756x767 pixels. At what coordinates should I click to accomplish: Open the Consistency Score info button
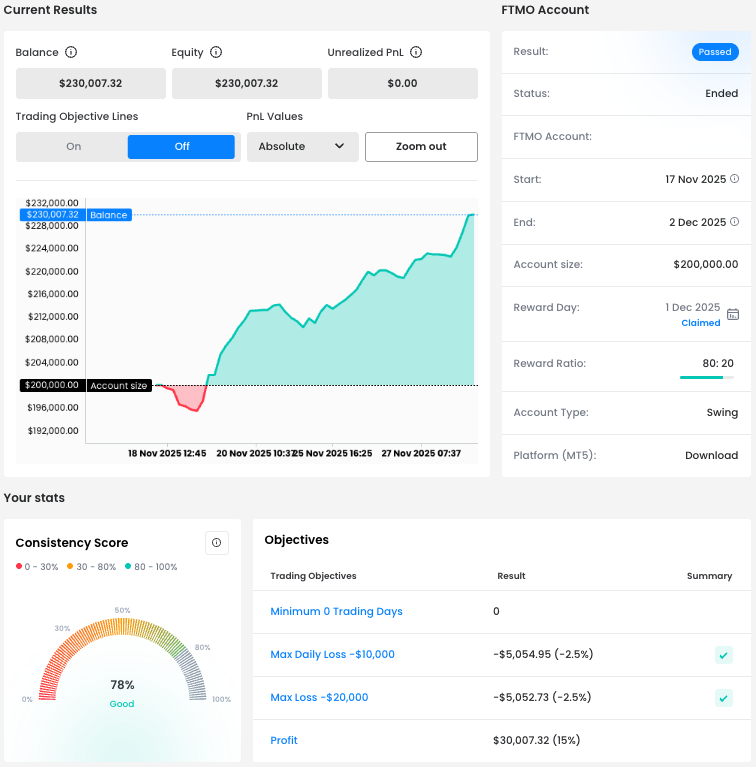[217, 543]
